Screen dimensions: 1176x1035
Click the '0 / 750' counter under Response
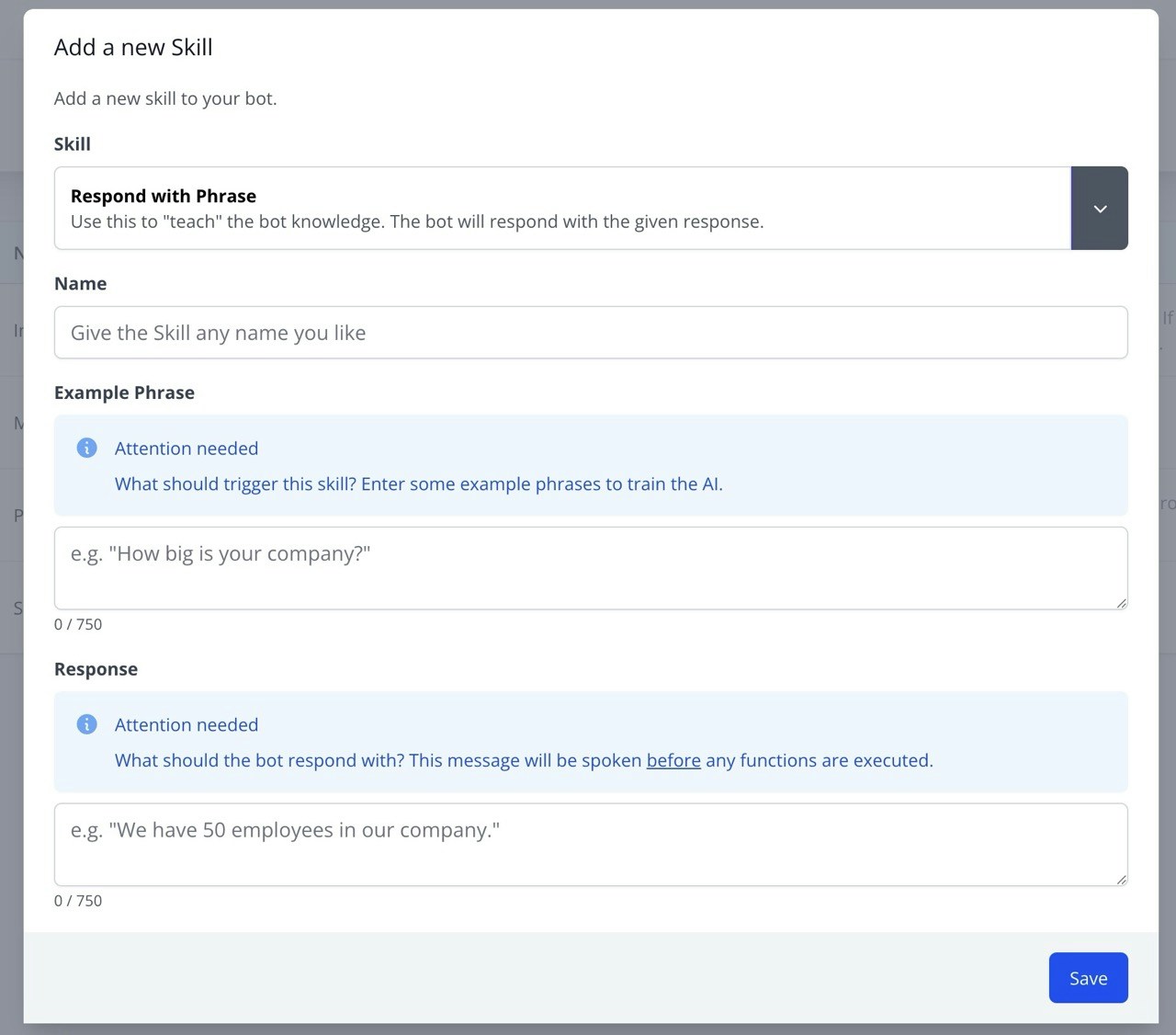coord(78,901)
